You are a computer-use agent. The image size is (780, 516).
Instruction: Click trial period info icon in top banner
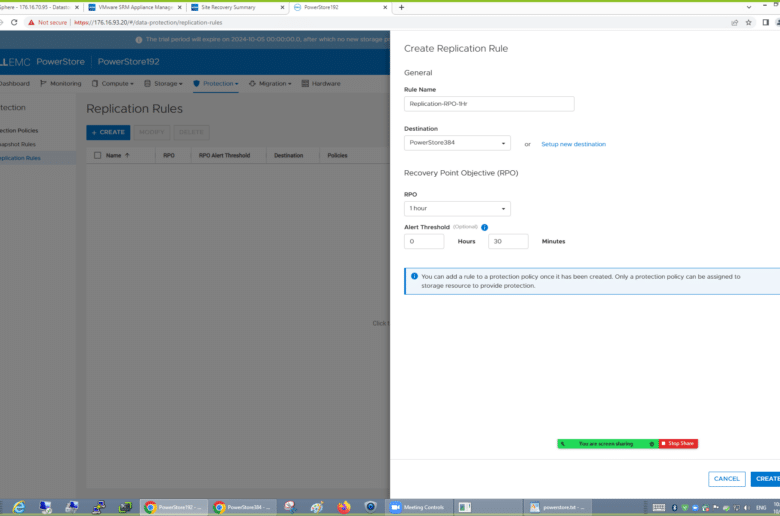pos(139,39)
